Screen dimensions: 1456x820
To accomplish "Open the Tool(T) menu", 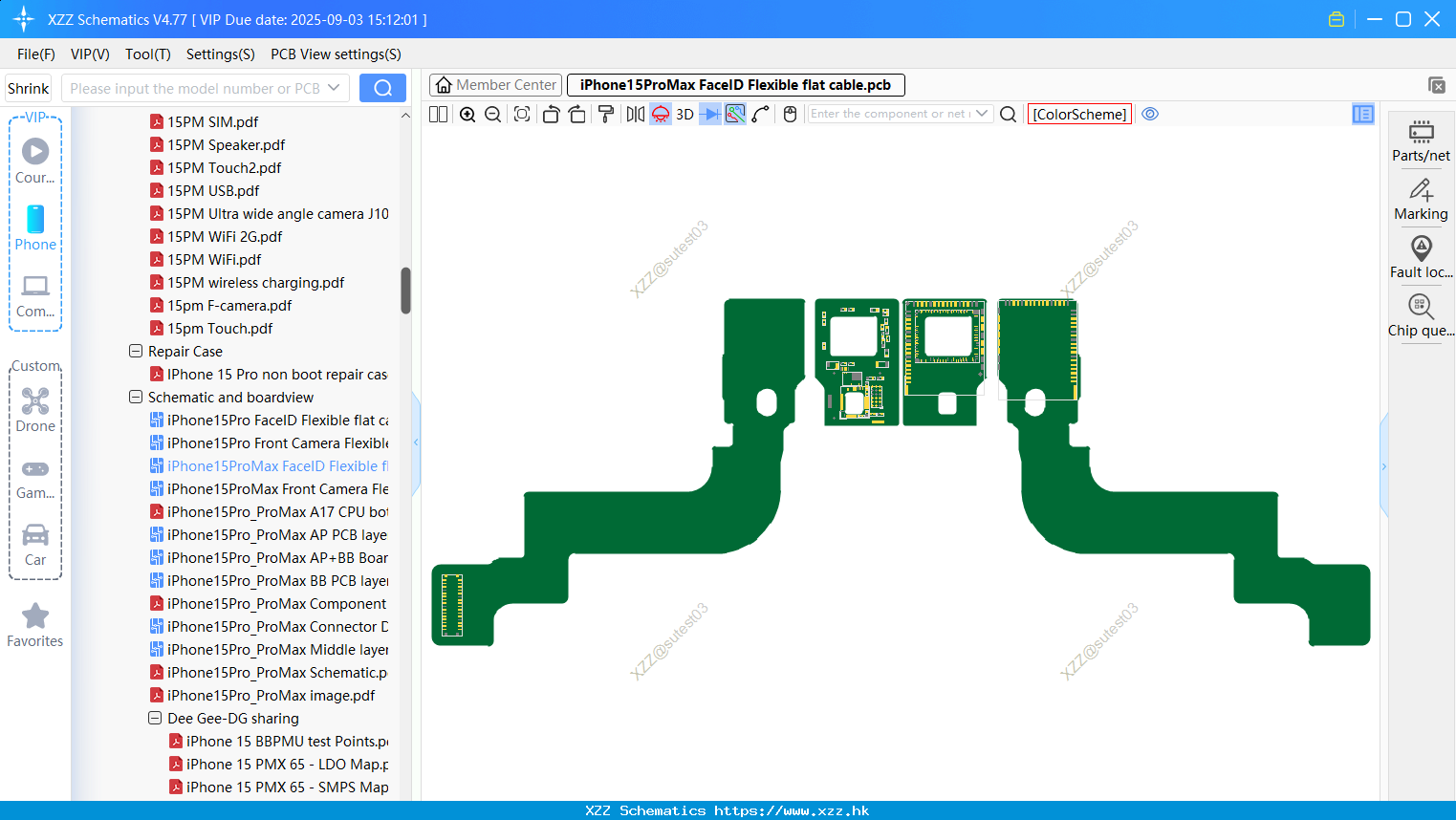I will [148, 54].
